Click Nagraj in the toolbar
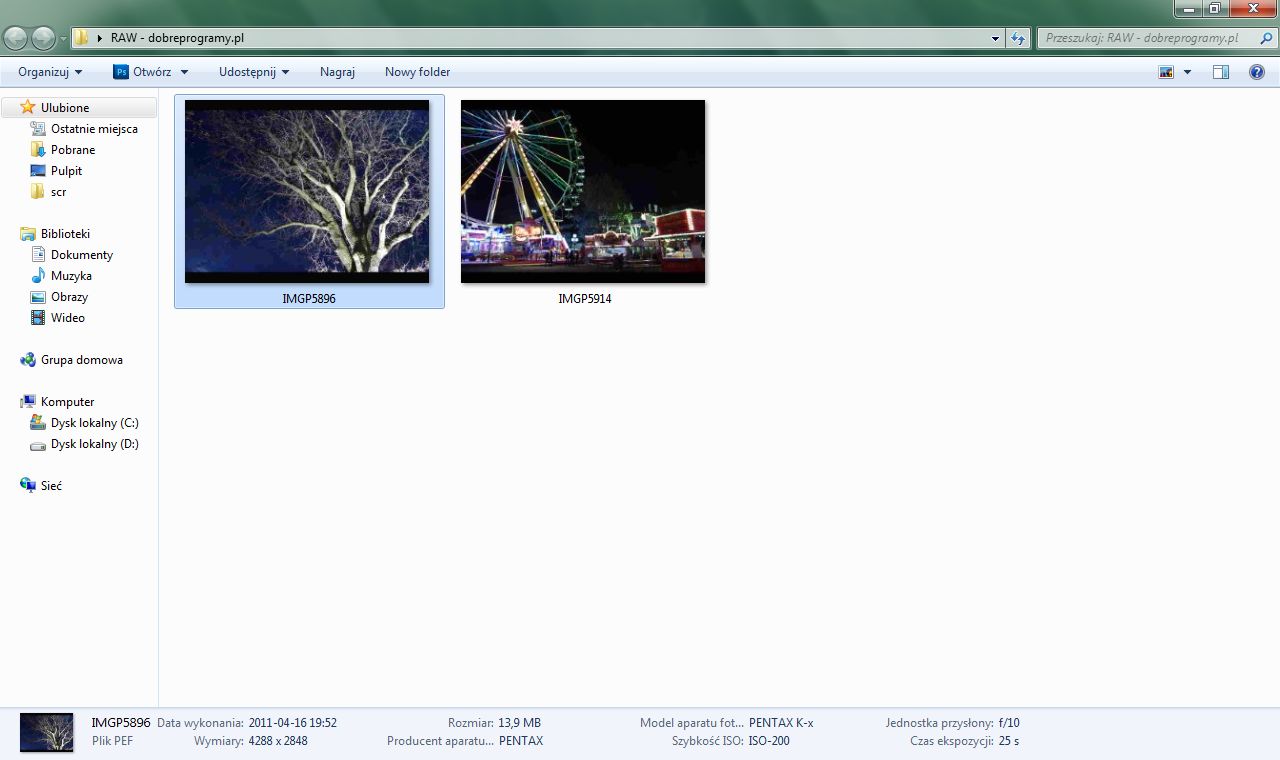The width and height of the screenshot is (1280, 760). pos(337,72)
